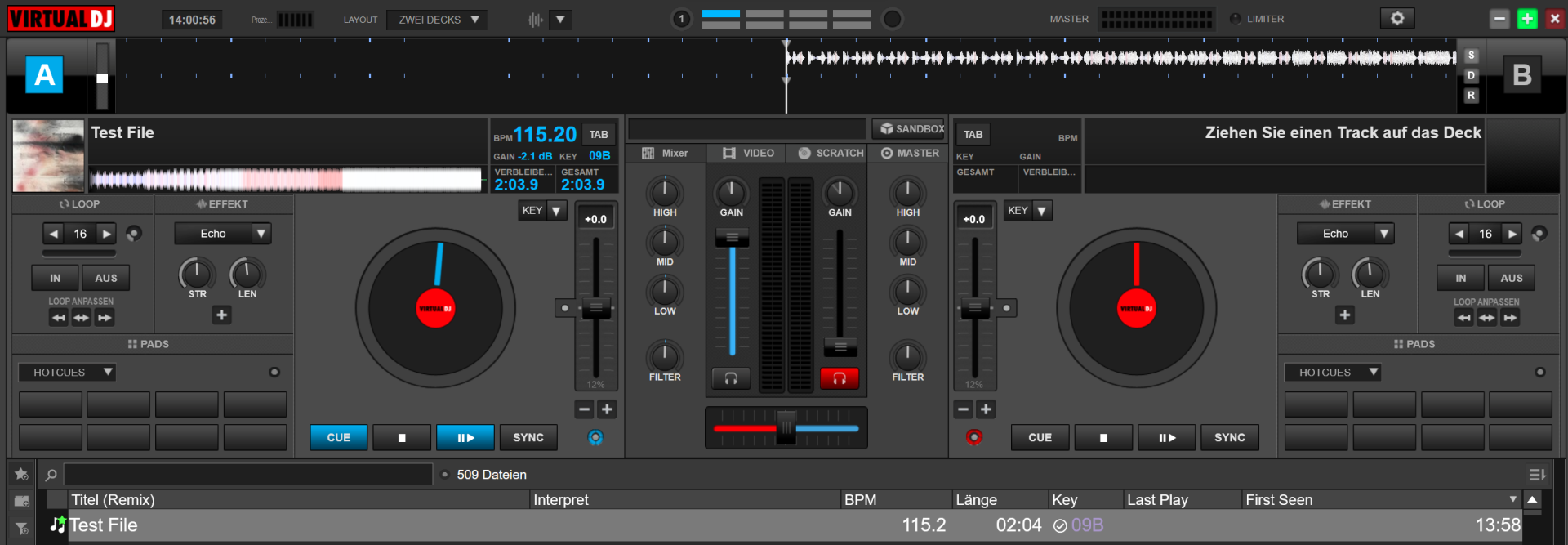Add effect slot with deck A plus icon

pos(221,315)
